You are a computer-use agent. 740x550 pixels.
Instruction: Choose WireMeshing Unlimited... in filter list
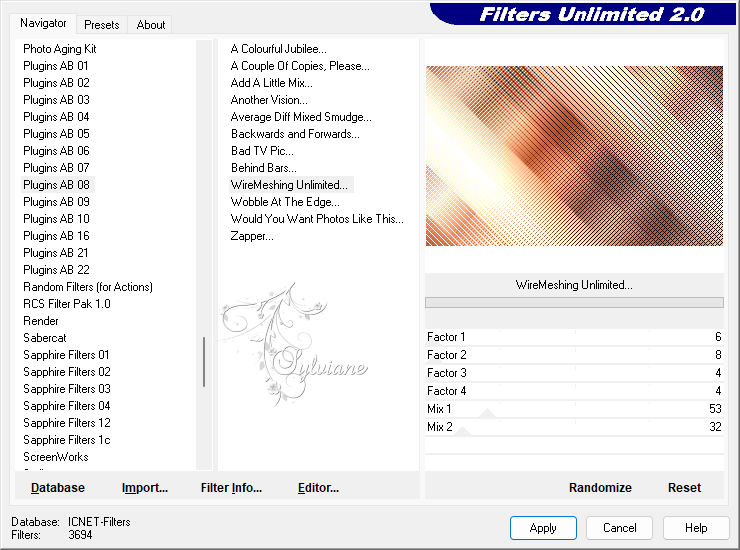(289, 185)
